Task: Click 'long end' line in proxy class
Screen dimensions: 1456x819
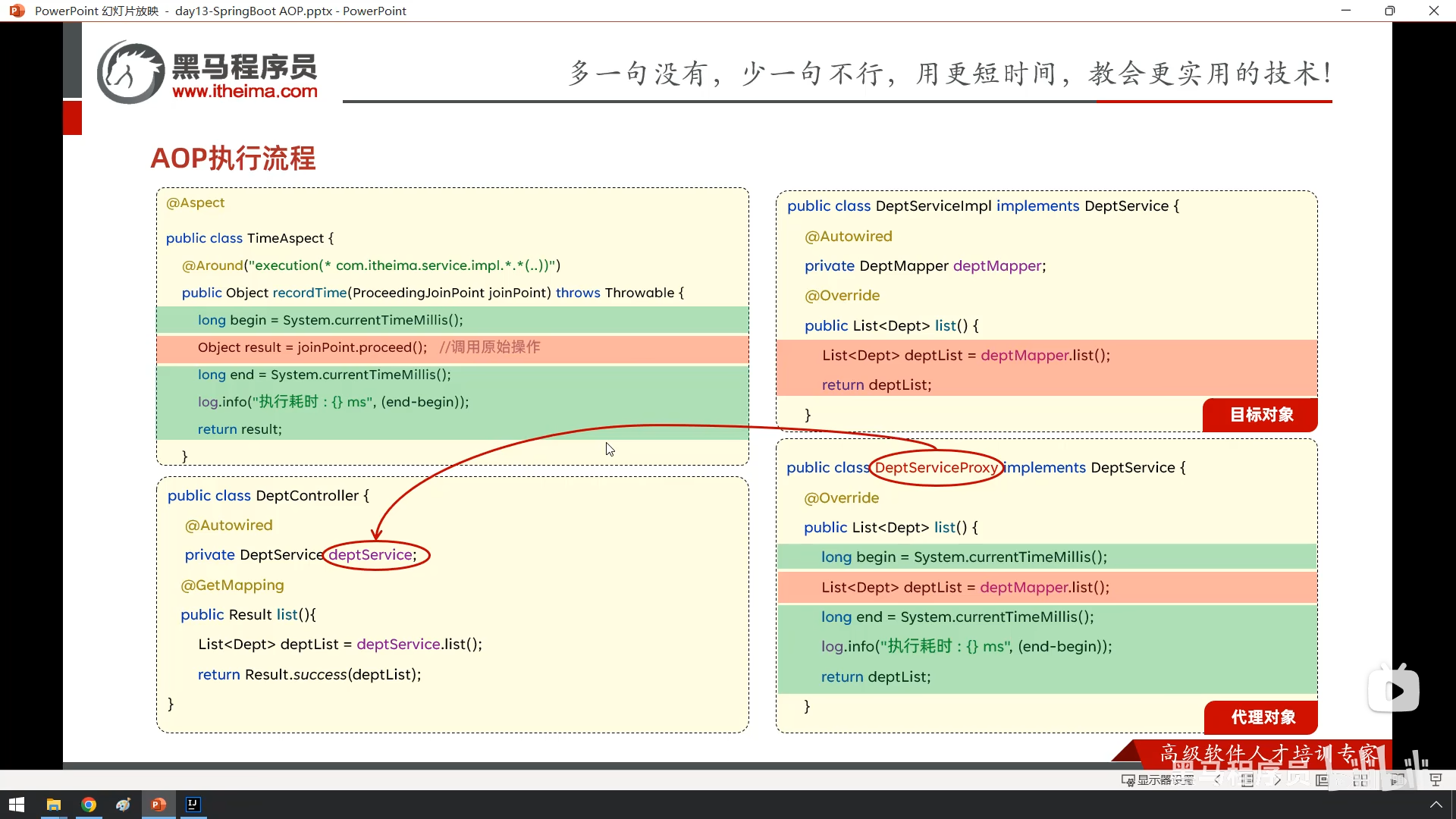Action: (957, 617)
